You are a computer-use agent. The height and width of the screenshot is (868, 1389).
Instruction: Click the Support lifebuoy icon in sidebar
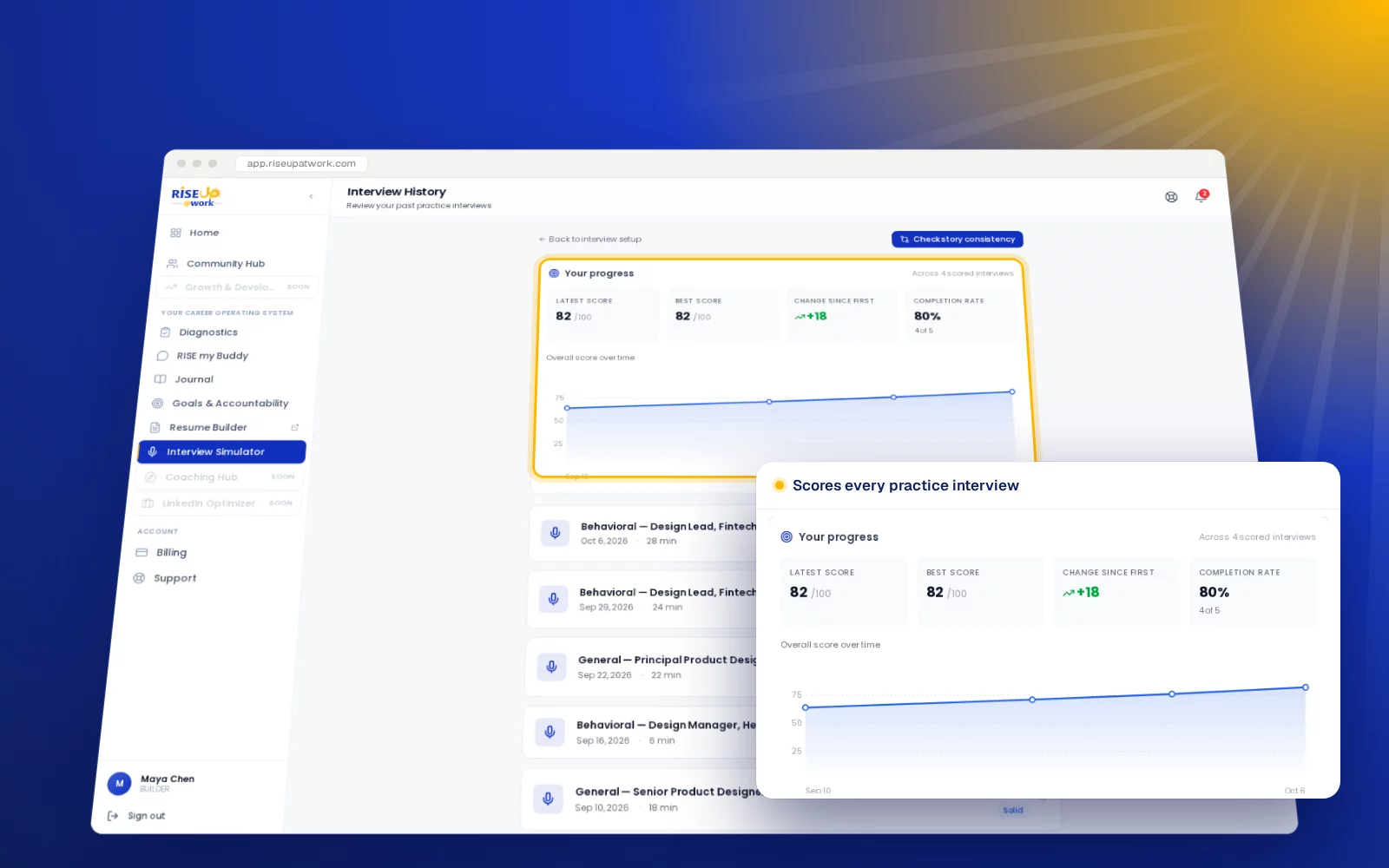click(x=139, y=578)
